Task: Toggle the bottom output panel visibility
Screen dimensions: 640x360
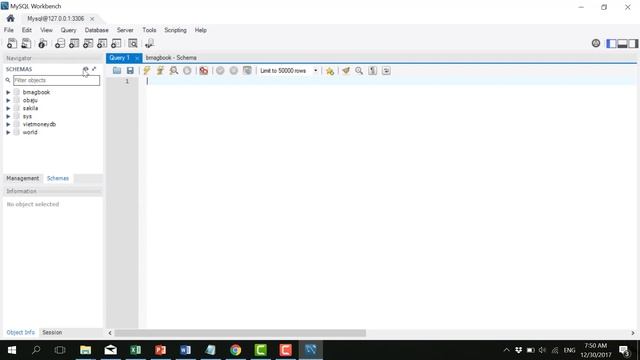Action: (622, 43)
